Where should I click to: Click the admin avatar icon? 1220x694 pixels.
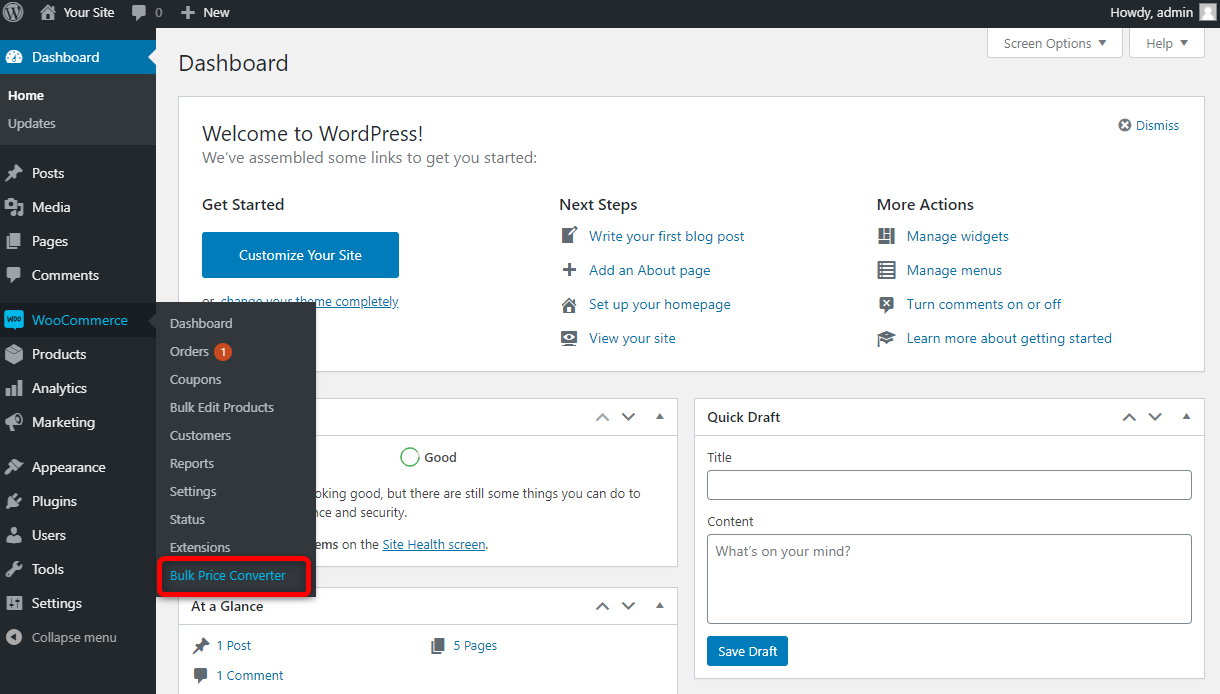coord(1208,12)
